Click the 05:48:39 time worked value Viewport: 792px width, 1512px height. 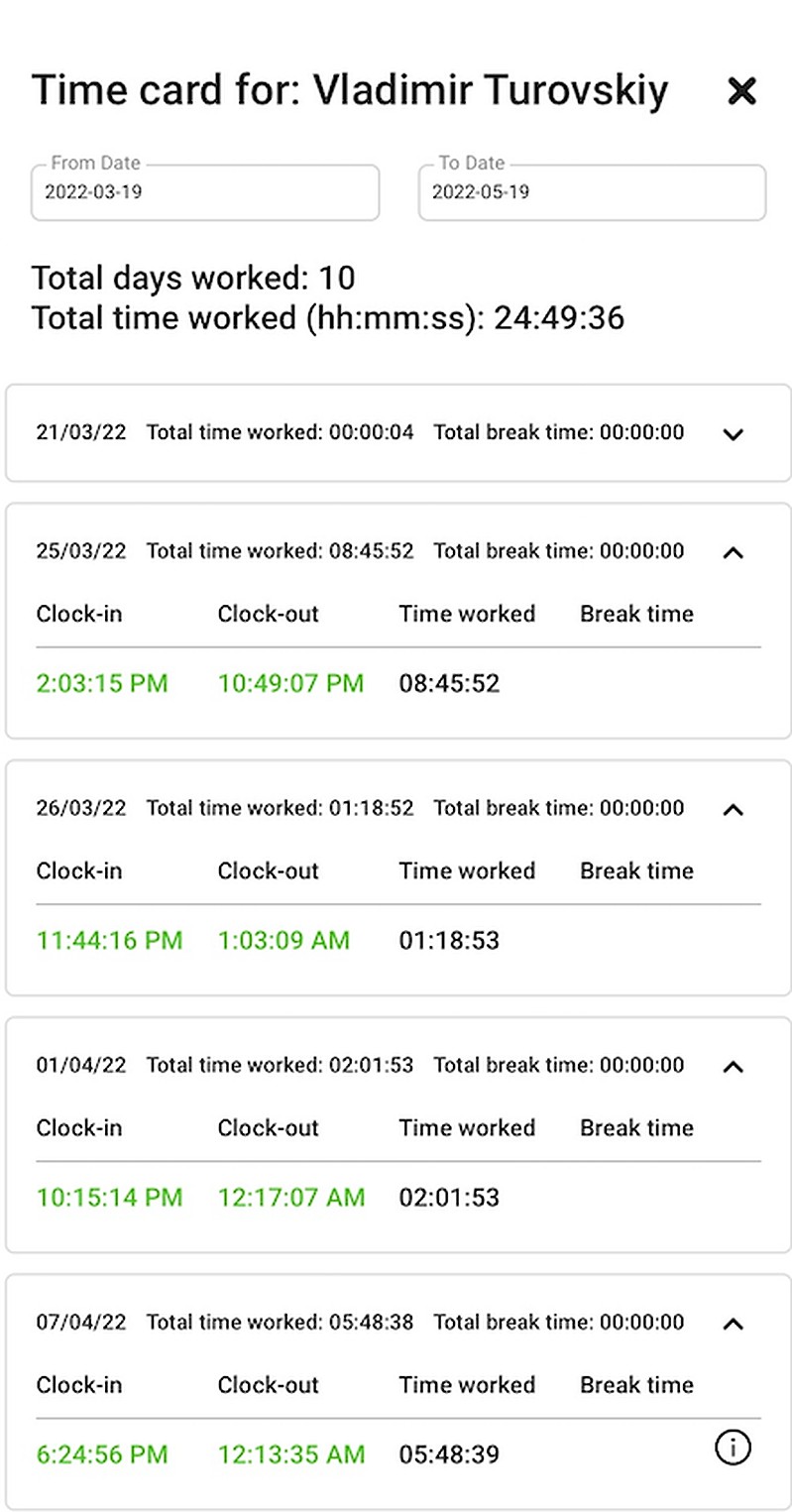click(x=449, y=1454)
